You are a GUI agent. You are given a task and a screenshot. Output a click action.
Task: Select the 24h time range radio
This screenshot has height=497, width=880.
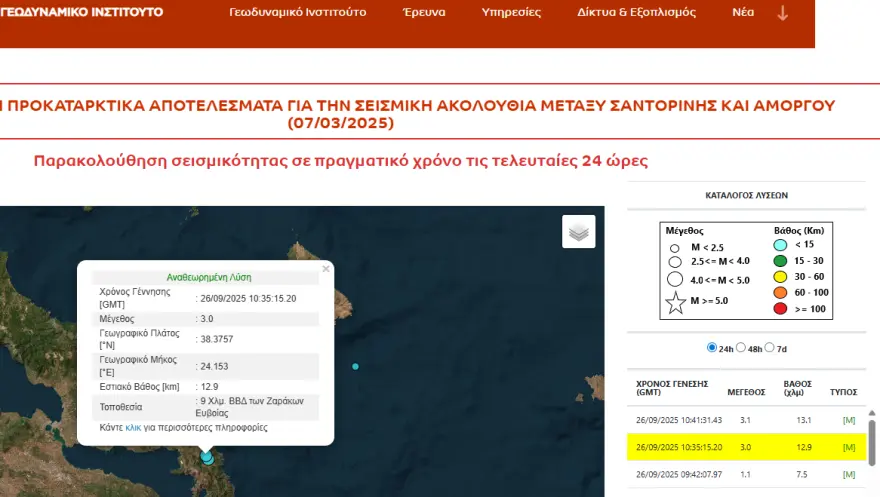pos(712,348)
